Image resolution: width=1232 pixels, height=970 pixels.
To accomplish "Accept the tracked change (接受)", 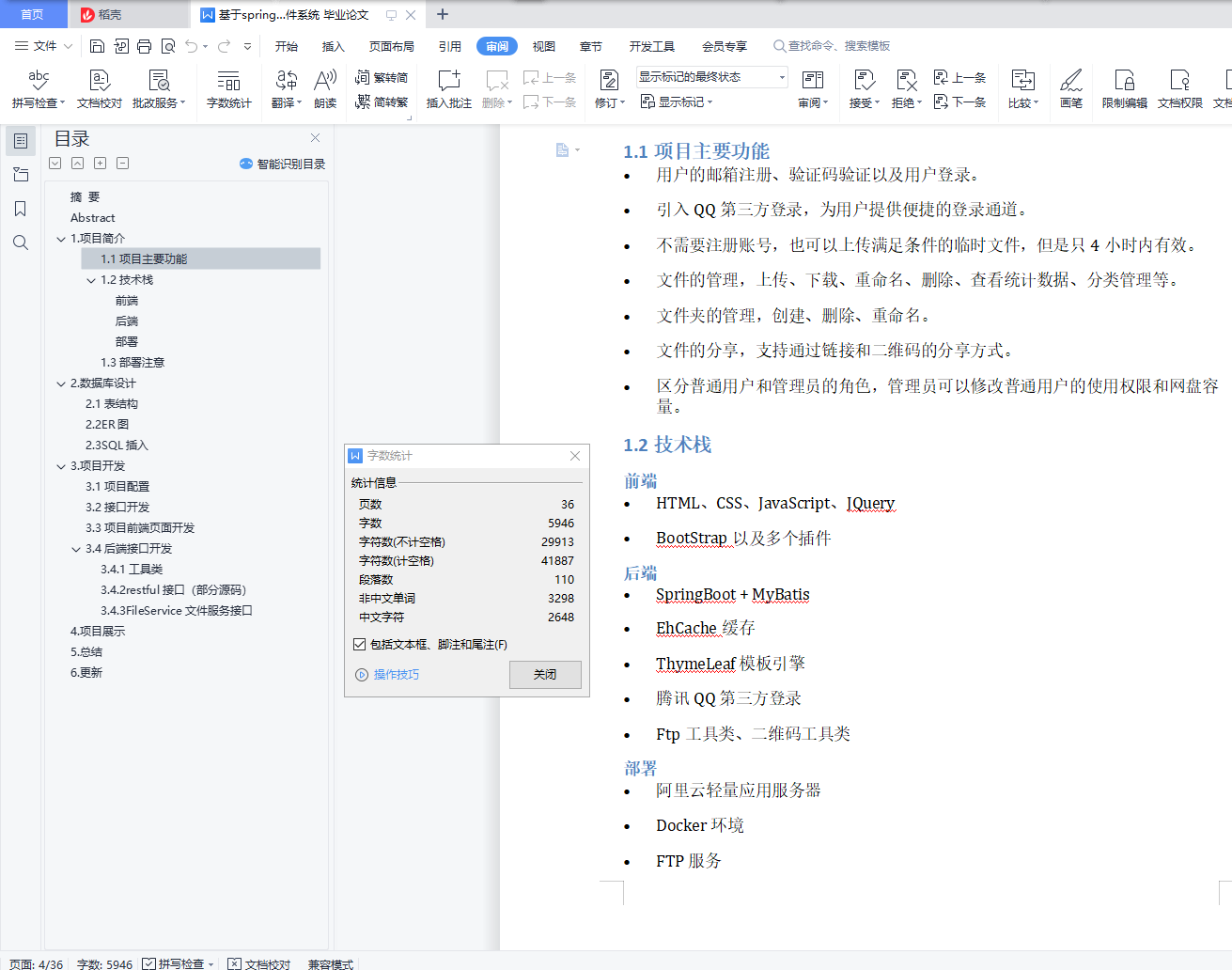I will point(865,89).
